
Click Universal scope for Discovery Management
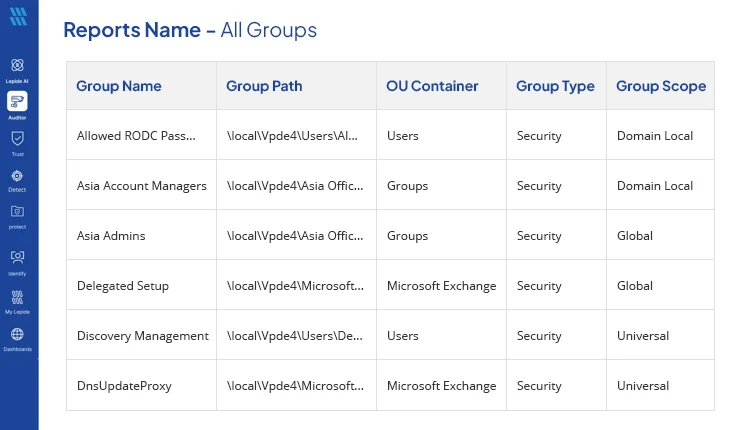pyautogui.click(x=643, y=336)
